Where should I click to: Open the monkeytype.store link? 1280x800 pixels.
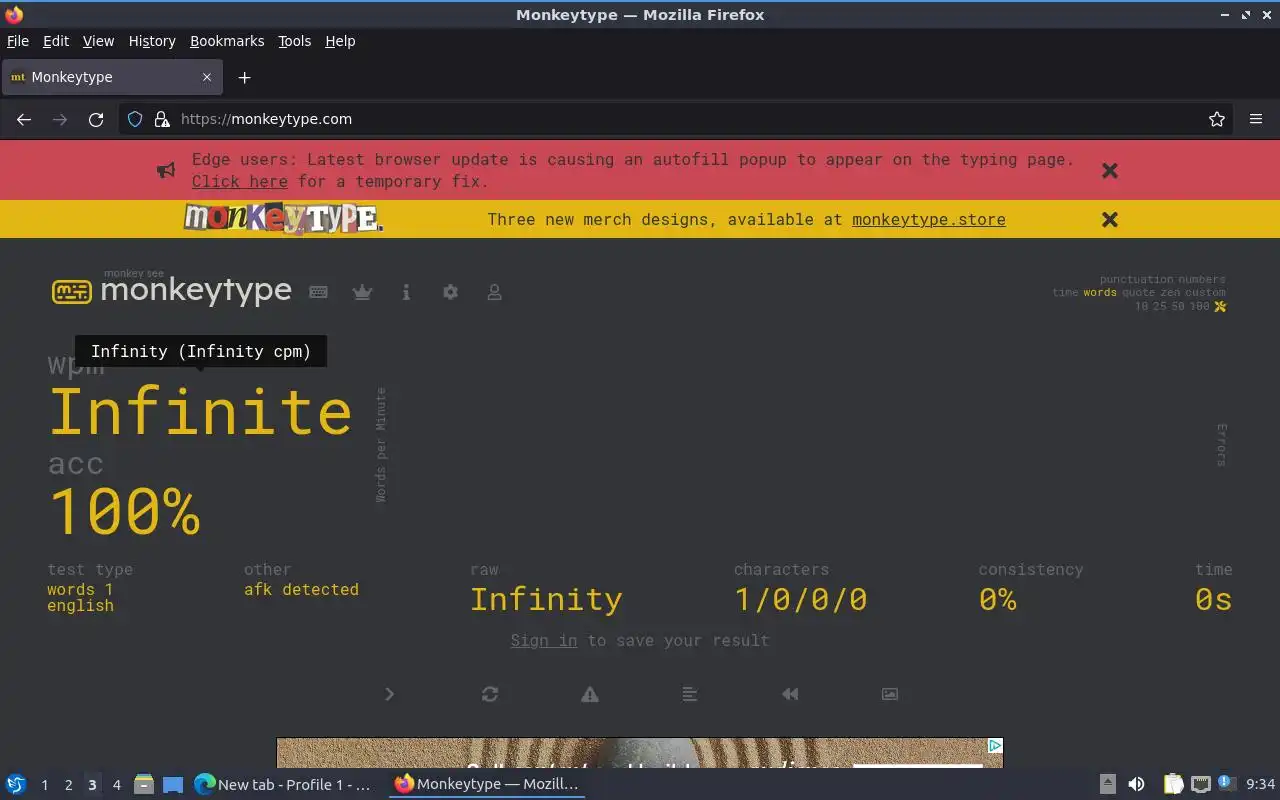[929, 219]
